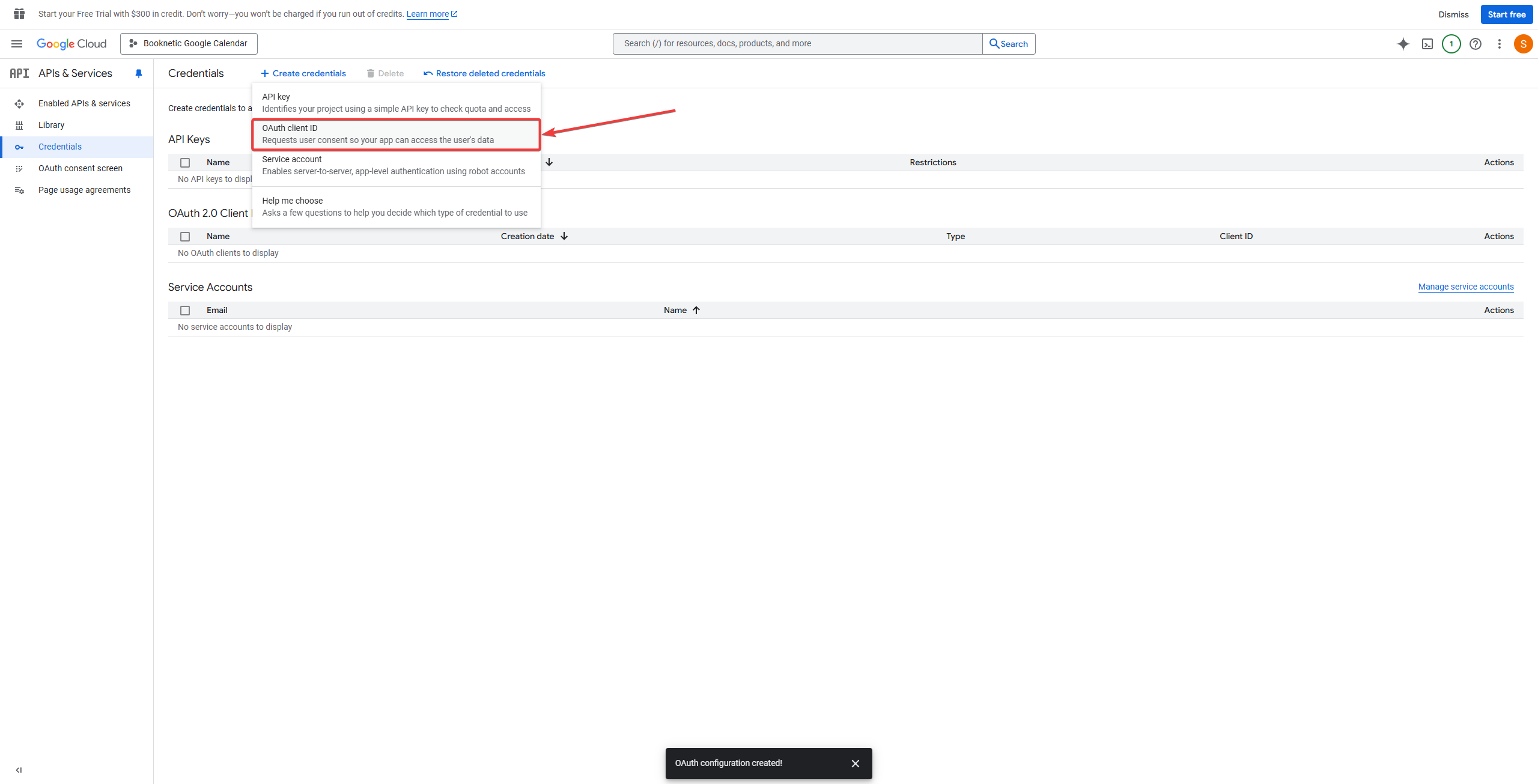The image size is (1538, 784).
Task: Click the Restrictions column header
Action: coord(933,162)
